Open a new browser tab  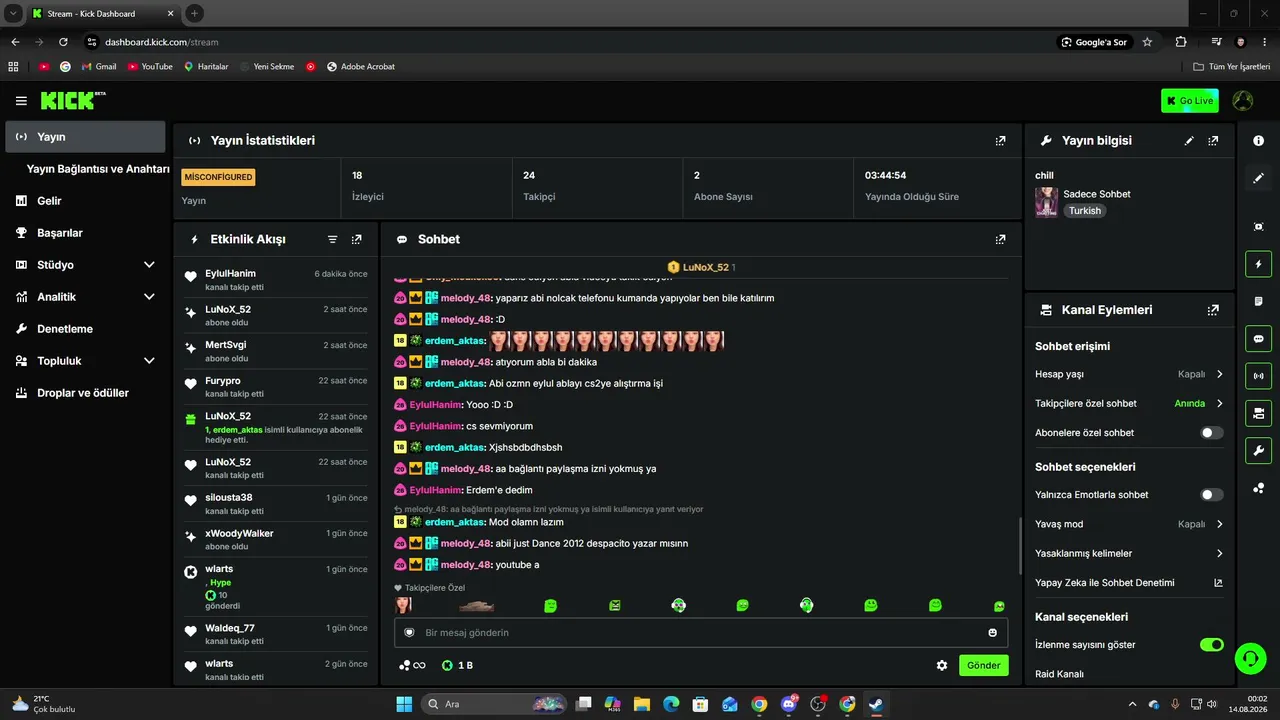coord(194,14)
